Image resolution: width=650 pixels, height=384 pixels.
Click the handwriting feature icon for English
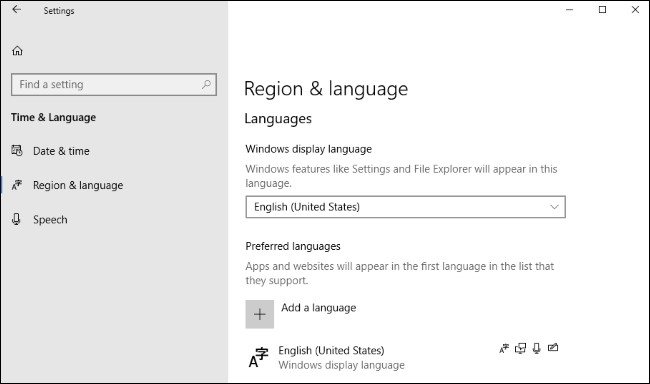point(553,348)
